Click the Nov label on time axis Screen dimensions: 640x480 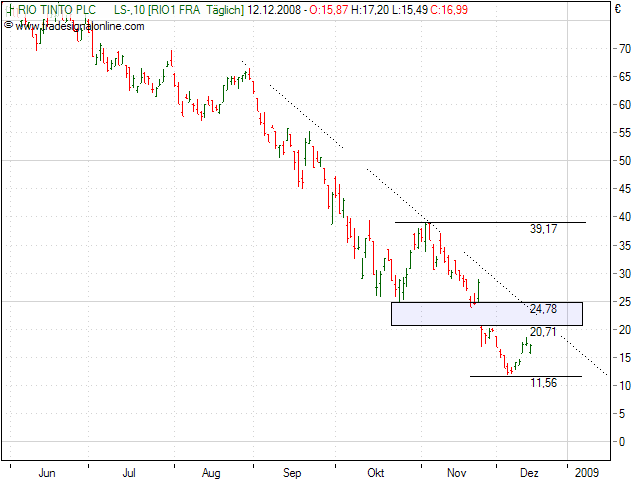pyautogui.click(x=456, y=473)
